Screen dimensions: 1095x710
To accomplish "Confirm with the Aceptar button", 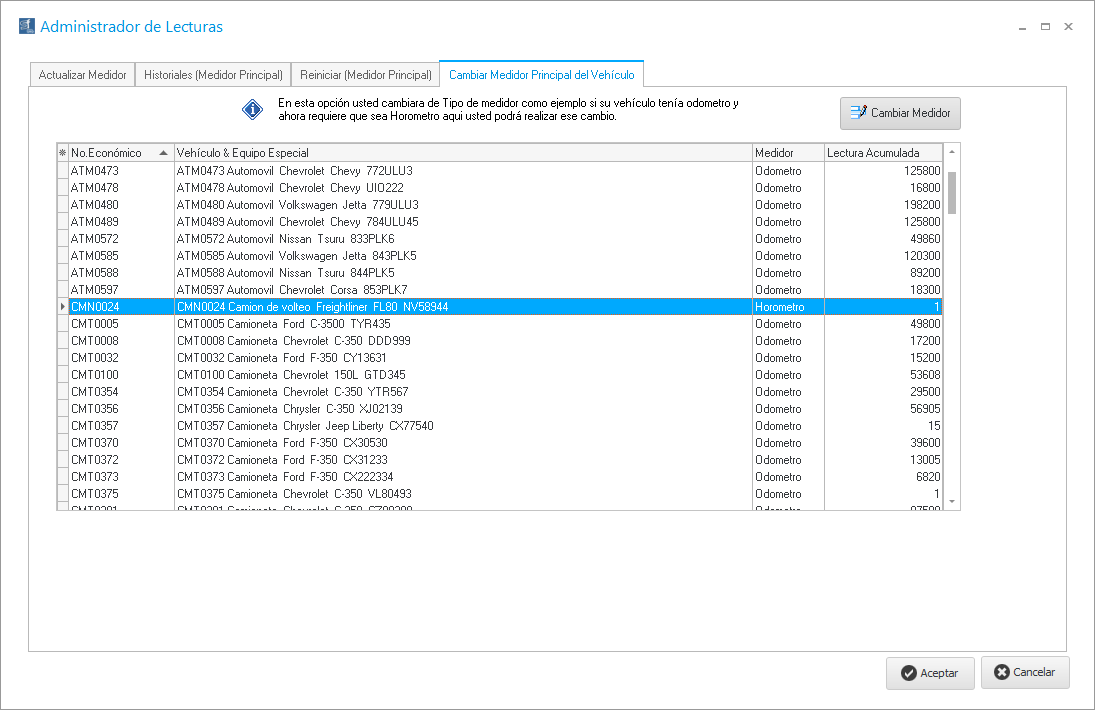I will [929, 673].
